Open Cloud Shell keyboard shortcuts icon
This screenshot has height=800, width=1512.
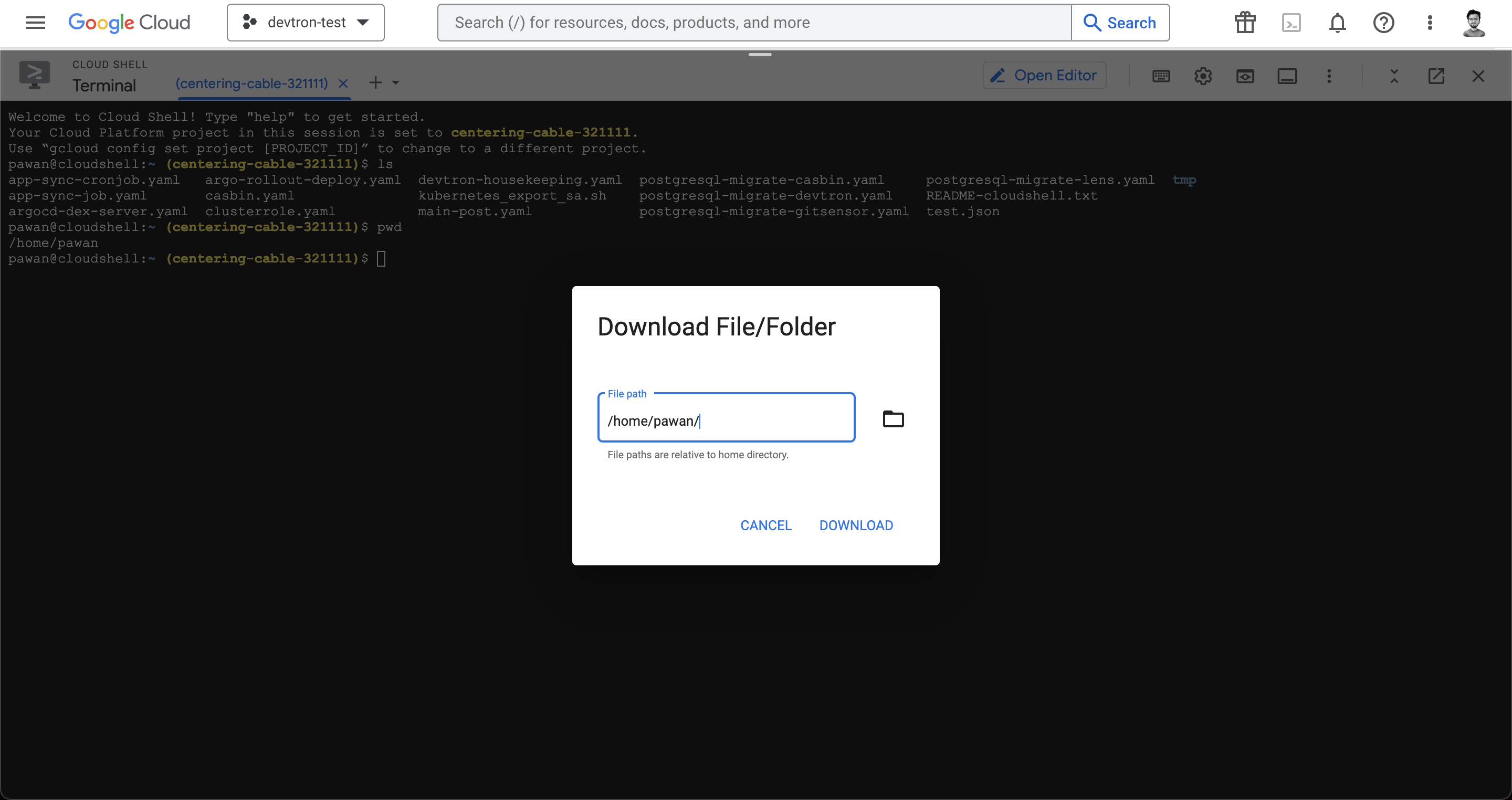[1161, 76]
